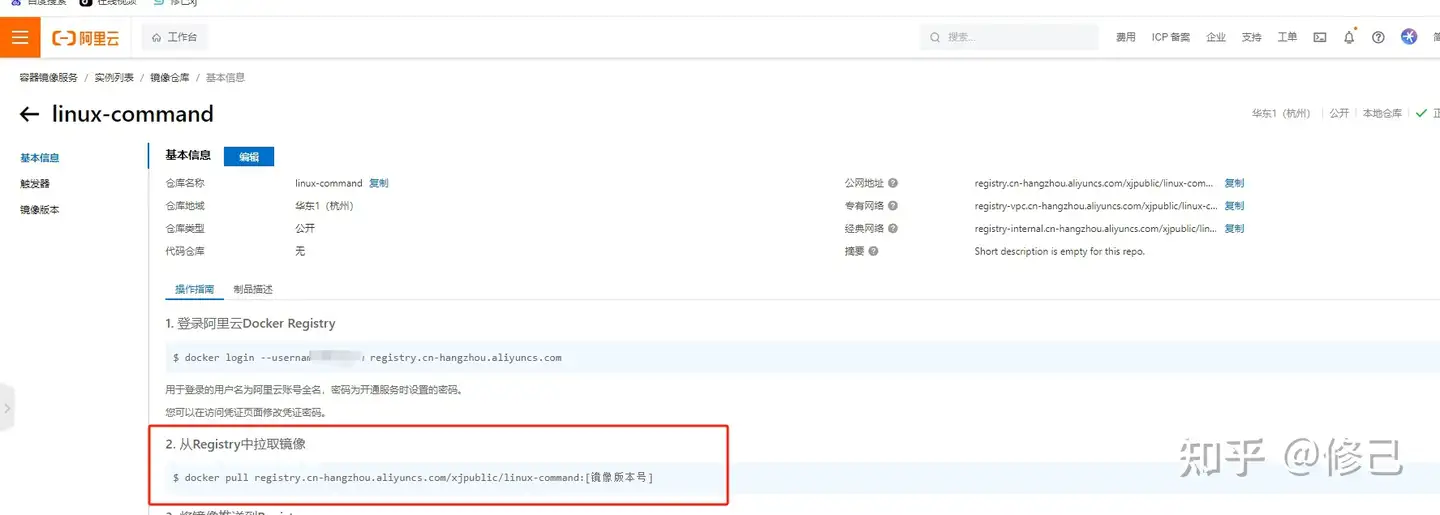Launch the Cloud Shell terminal icon

[1320, 37]
